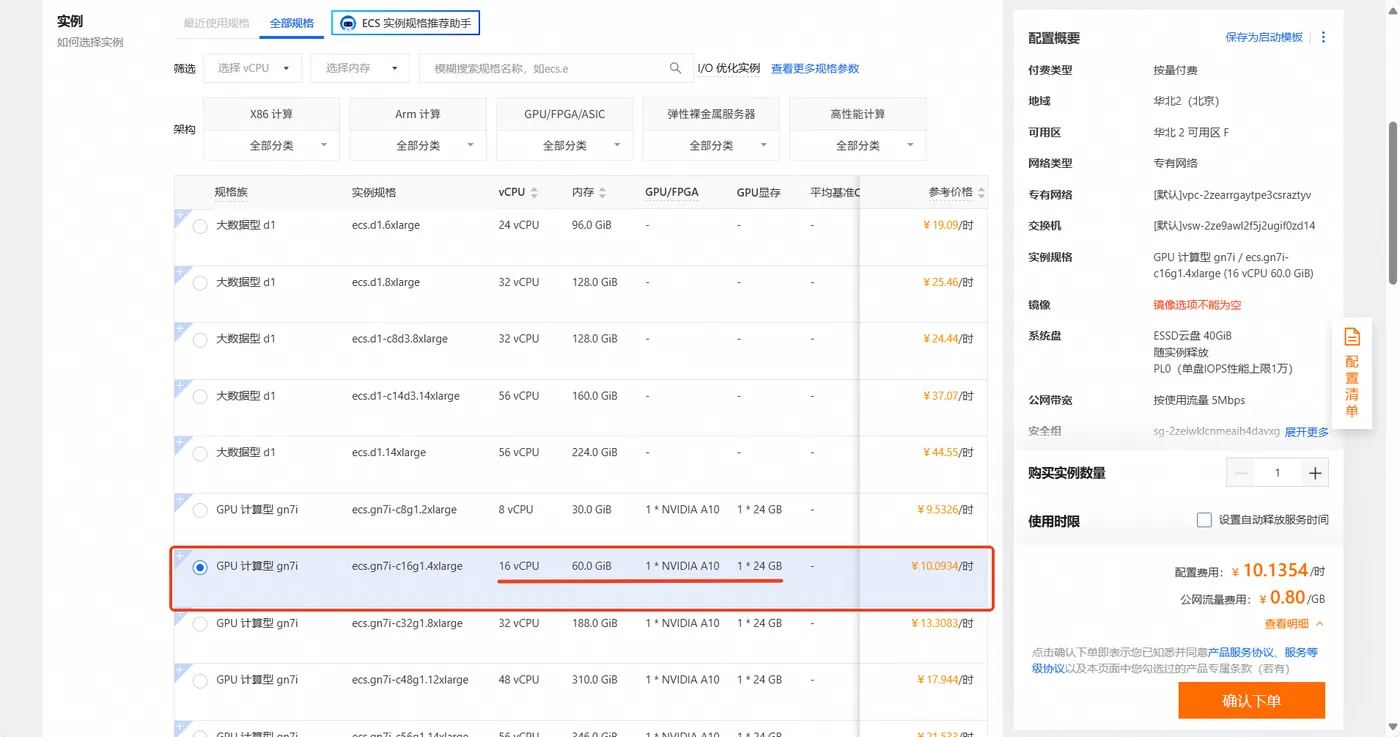
Task: Open the 产品服务协议 link
Action: (x=1242, y=652)
